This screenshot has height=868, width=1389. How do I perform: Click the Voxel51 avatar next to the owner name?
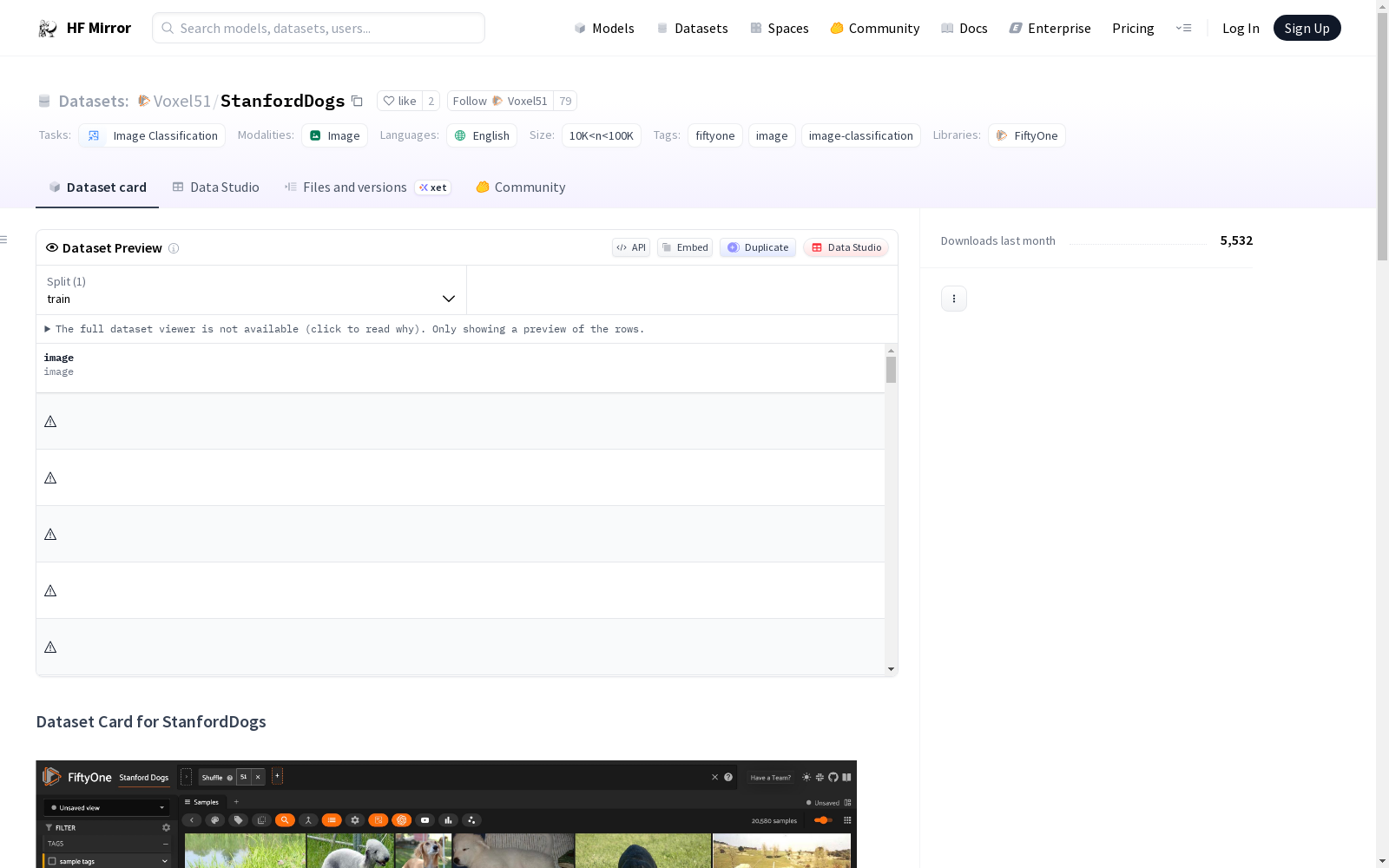pos(144,101)
